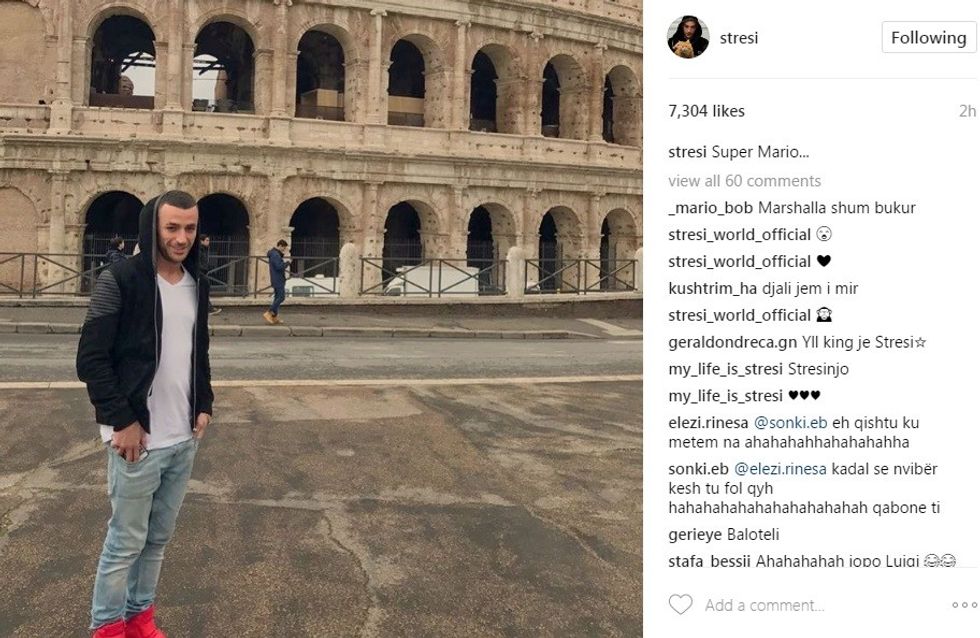Expand view all 60 comments
980x638 pixels.
point(744,181)
